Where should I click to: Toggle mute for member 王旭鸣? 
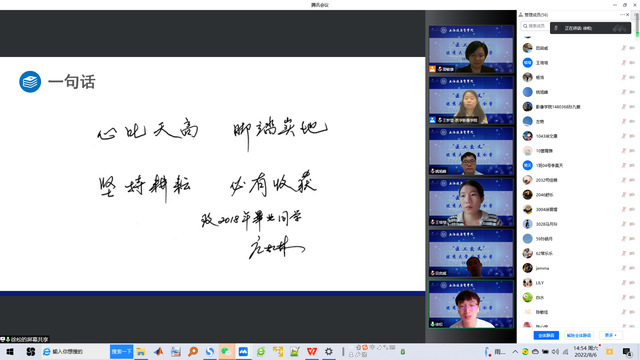[624, 62]
